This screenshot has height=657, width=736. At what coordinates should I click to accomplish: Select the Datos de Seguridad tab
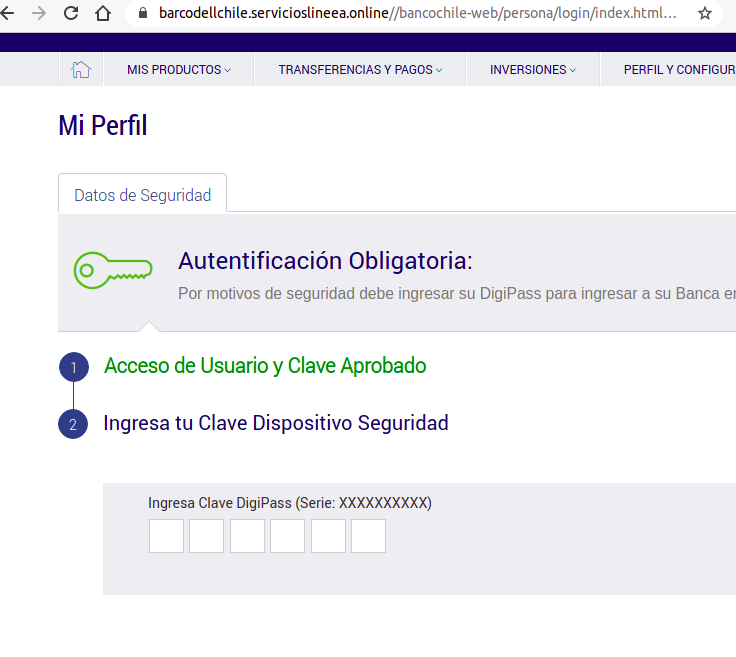(143, 195)
